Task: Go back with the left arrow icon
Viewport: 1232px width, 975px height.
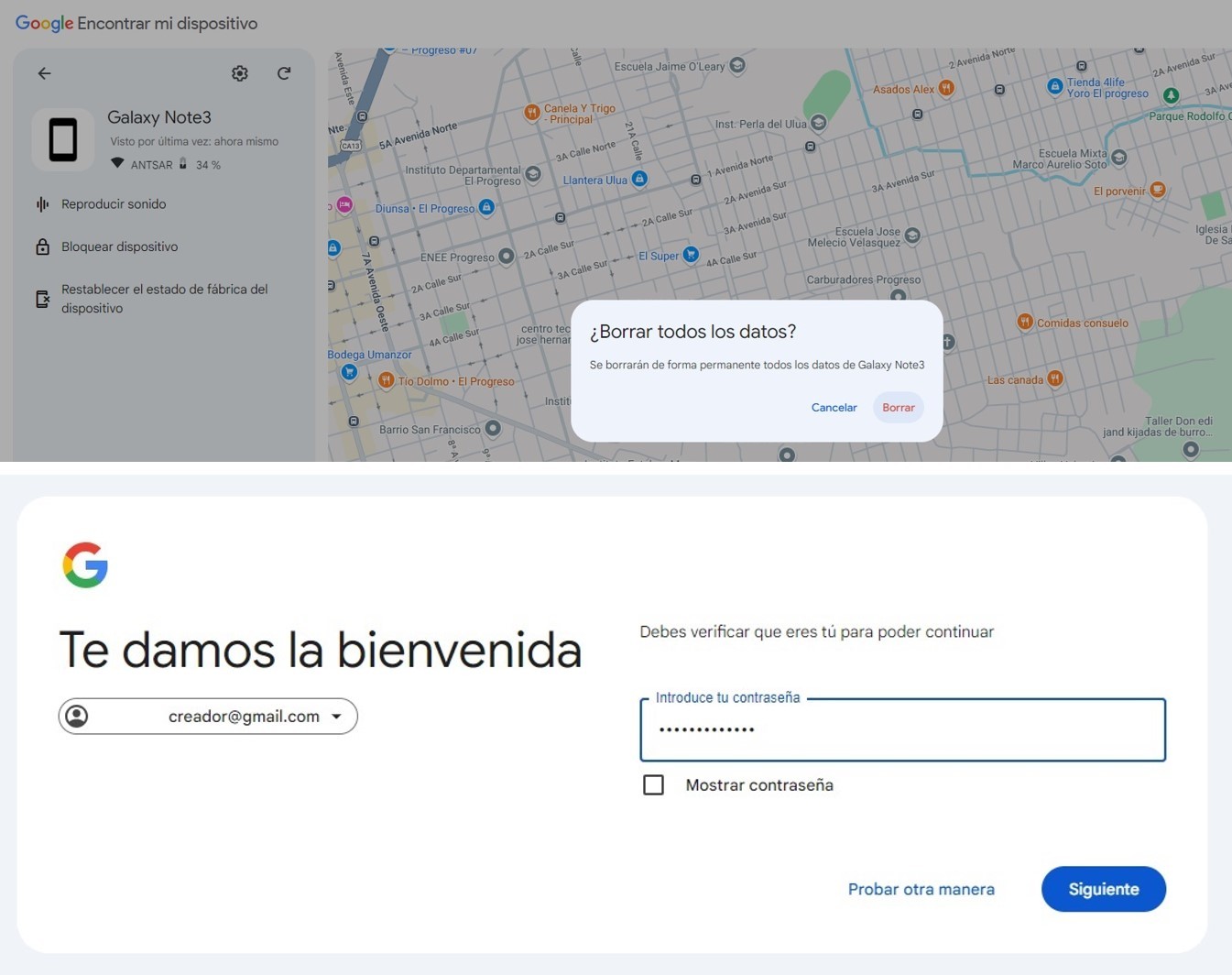Action: coord(44,73)
